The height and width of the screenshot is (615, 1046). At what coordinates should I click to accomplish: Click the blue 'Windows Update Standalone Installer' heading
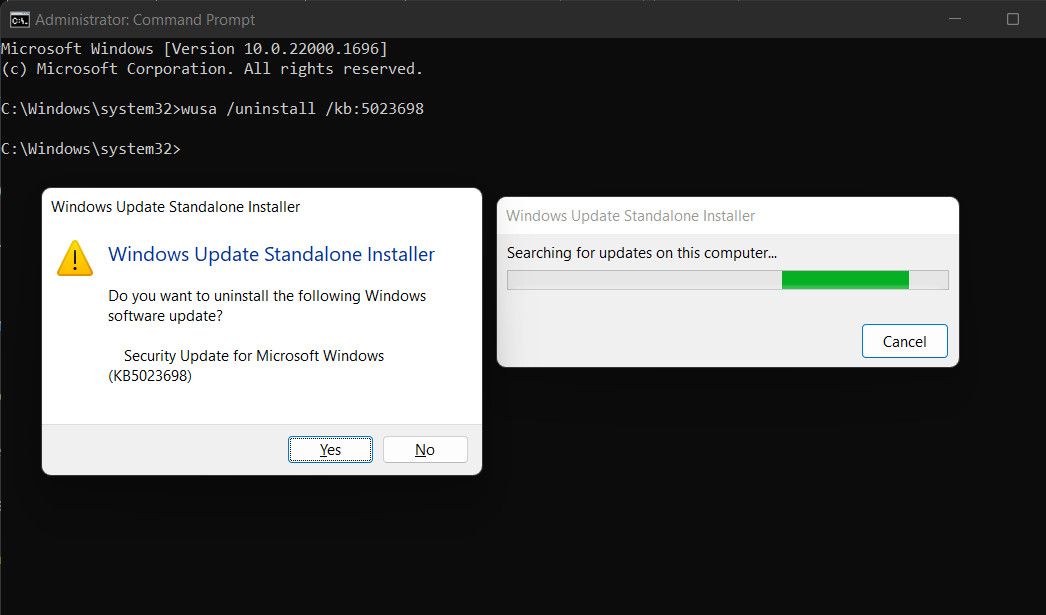click(272, 254)
